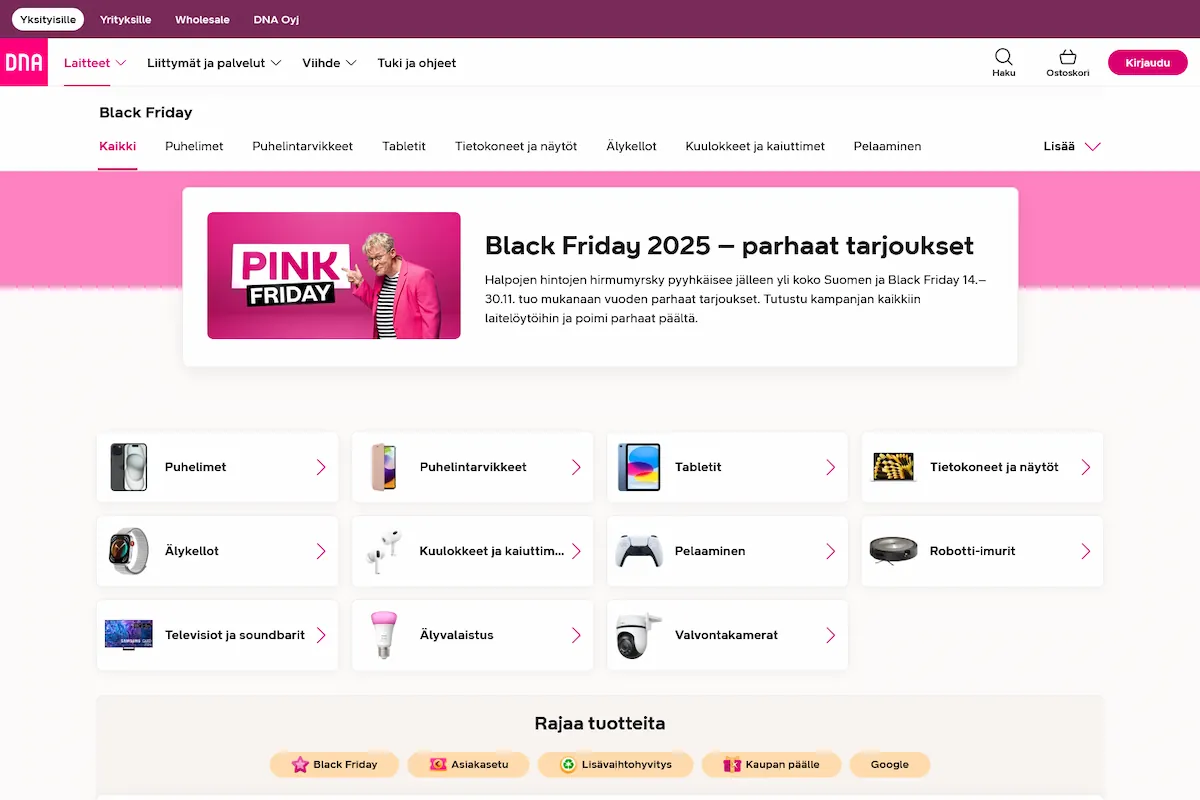Click the Pink Friday banner image
The image size is (1200, 800).
click(334, 275)
